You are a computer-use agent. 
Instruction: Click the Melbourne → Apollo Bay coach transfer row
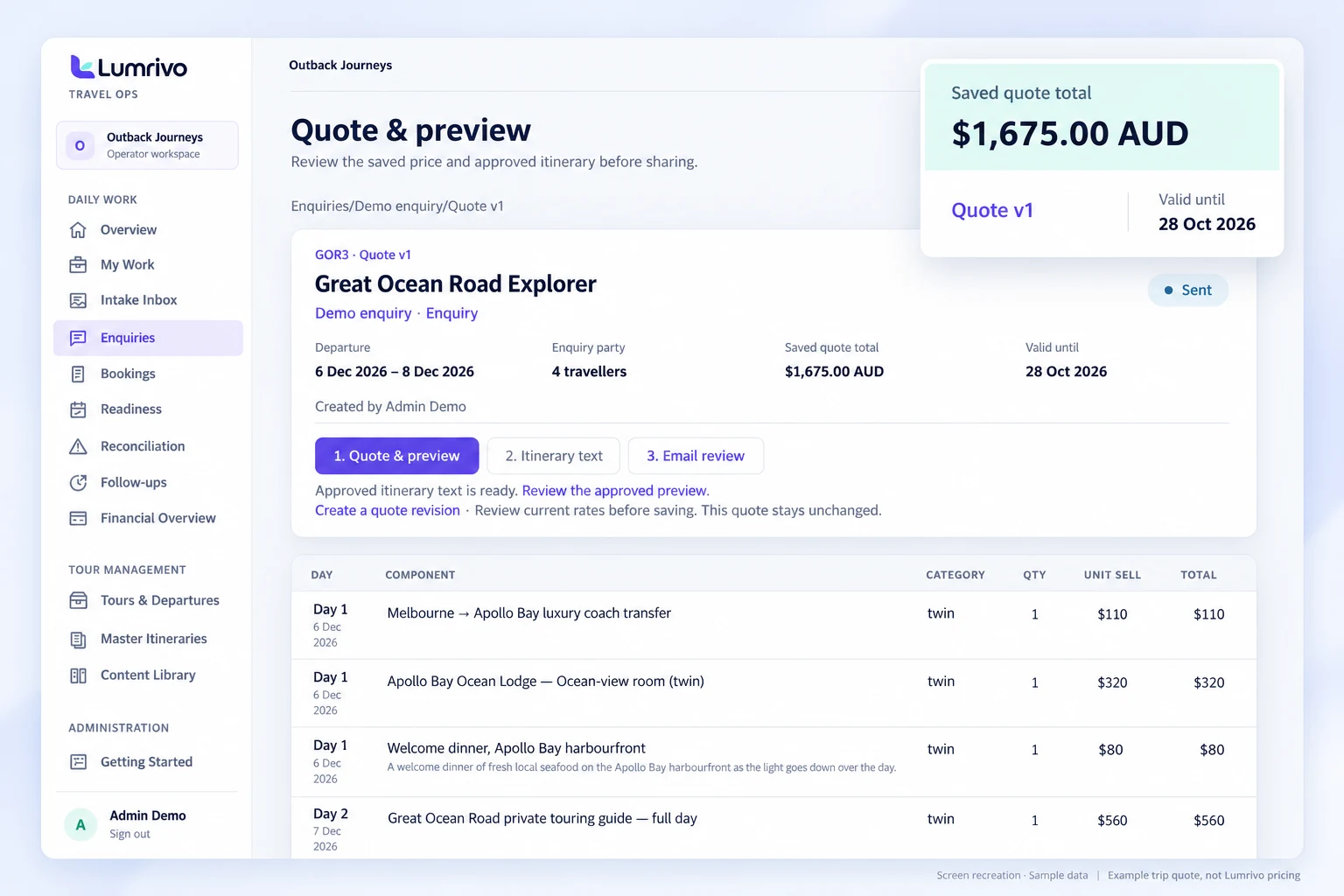point(773,625)
